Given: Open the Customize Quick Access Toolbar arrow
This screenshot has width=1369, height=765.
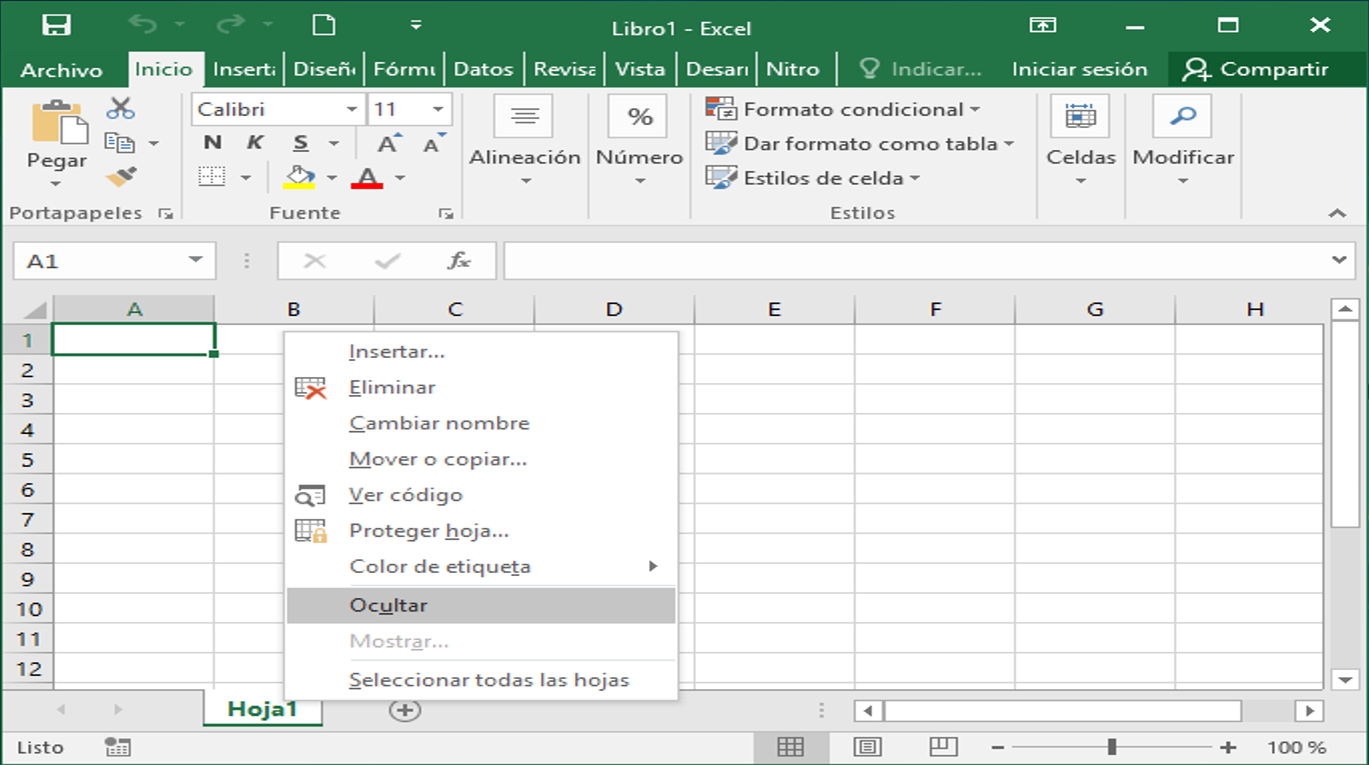Looking at the screenshot, I should pyautogui.click(x=416, y=26).
